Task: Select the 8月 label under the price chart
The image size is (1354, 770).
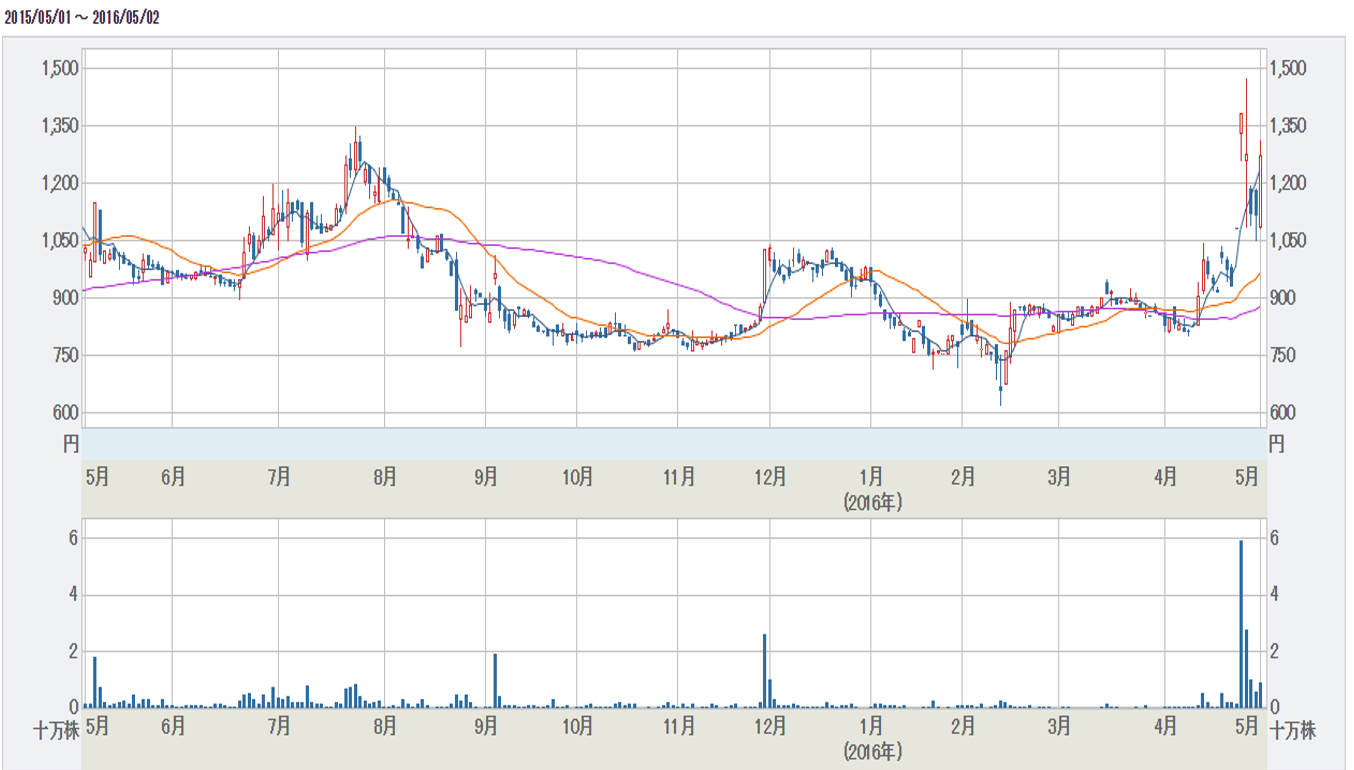Action: [x=384, y=478]
